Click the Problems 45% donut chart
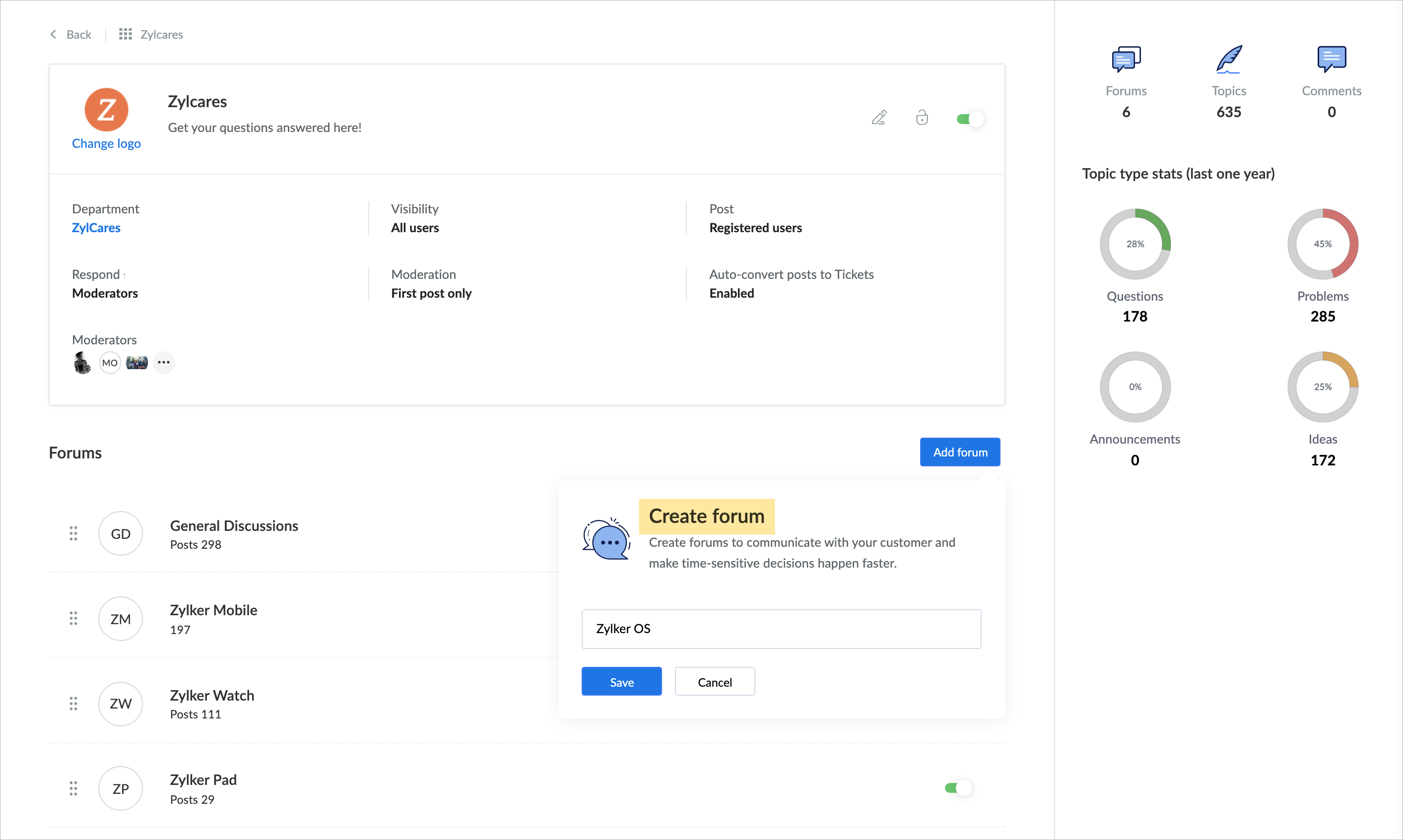The height and width of the screenshot is (840, 1403). pos(1322,244)
